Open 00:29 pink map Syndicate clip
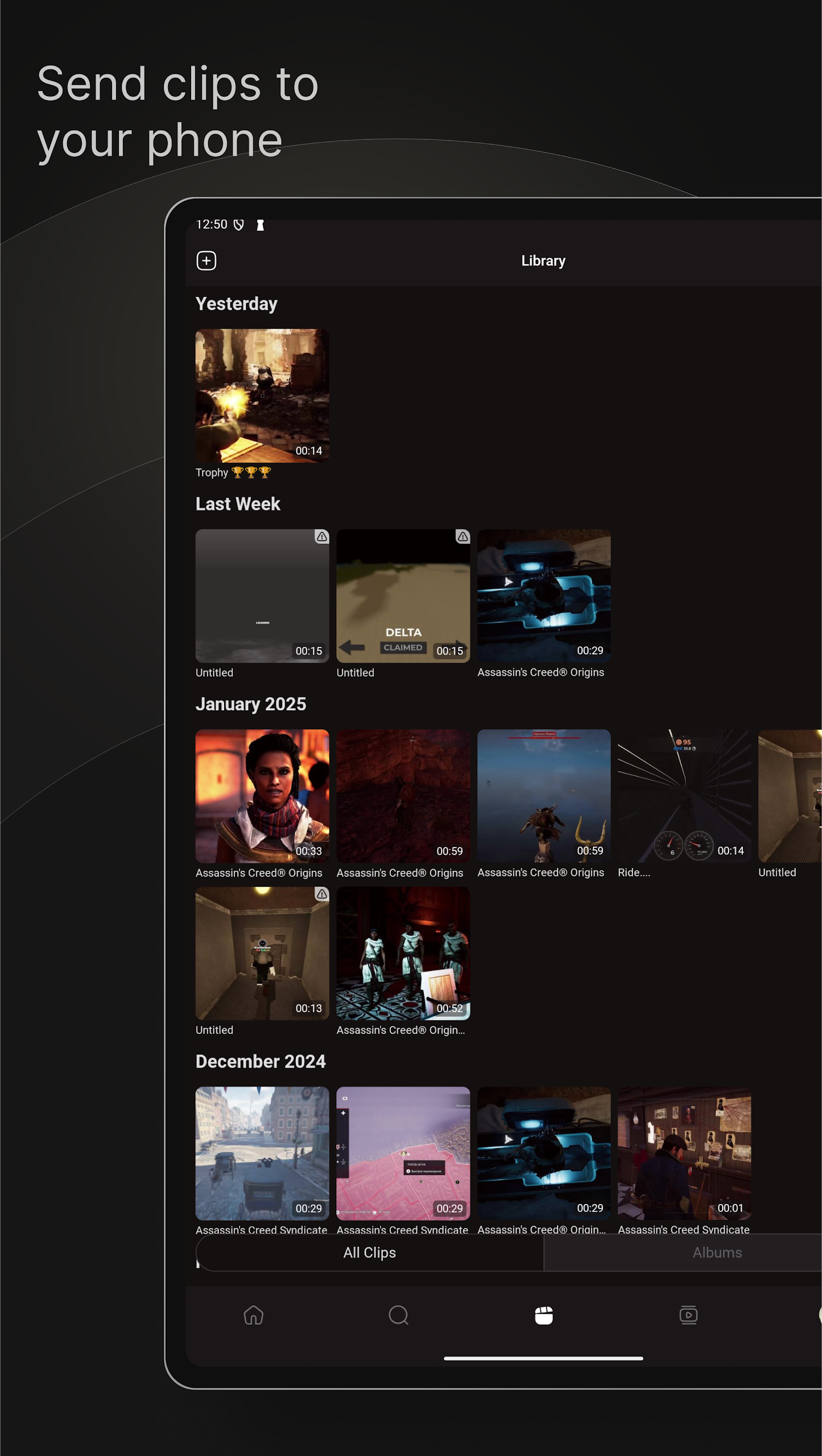This screenshot has width=822, height=1456. tap(403, 1153)
